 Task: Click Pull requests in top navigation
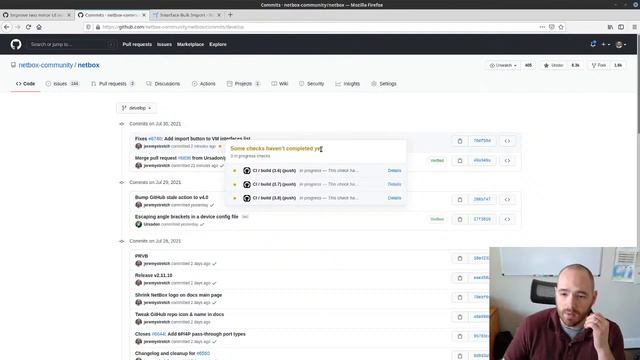(137, 44)
